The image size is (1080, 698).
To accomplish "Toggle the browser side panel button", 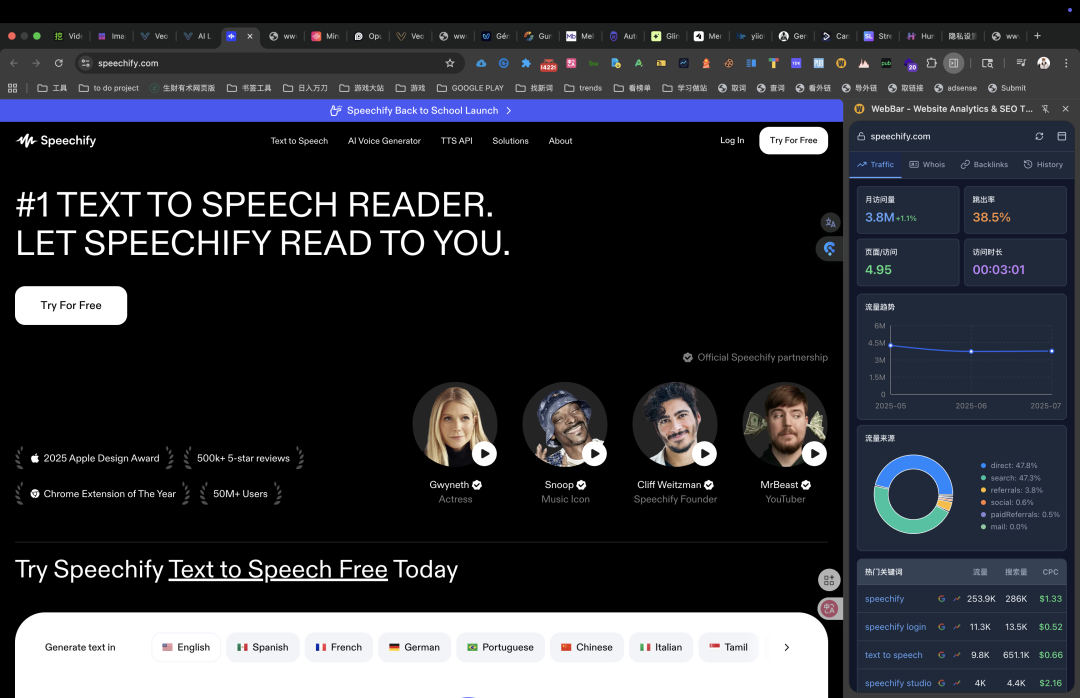I will (x=953, y=63).
